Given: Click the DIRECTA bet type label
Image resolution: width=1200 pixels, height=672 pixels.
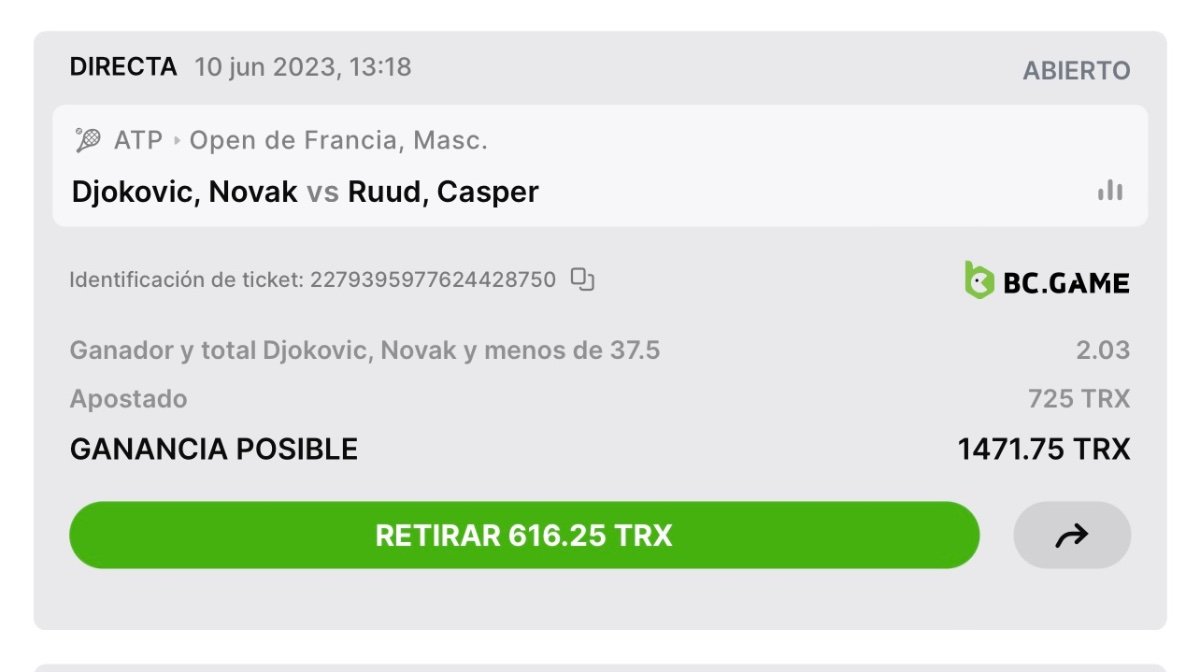Looking at the screenshot, I should [x=123, y=67].
